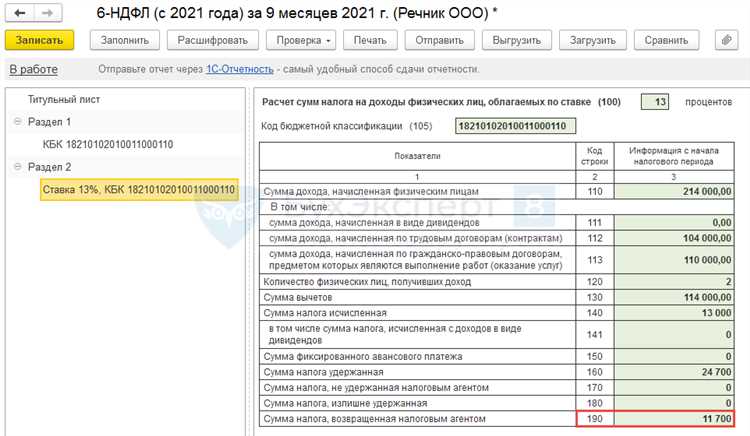Select the Раздел 2 tree label
Screen dimensions: 750x436
pyautogui.click(x=49, y=167)
